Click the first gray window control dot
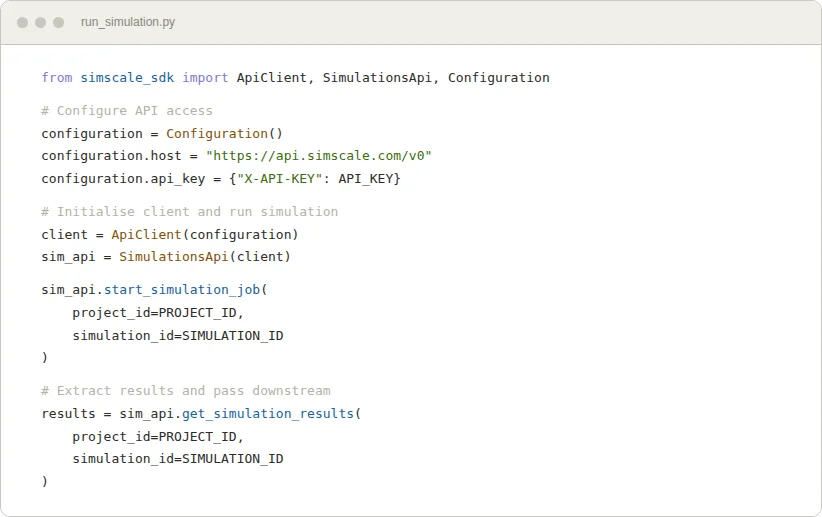This screenshot has height=517, width=822. click(23, 23)
